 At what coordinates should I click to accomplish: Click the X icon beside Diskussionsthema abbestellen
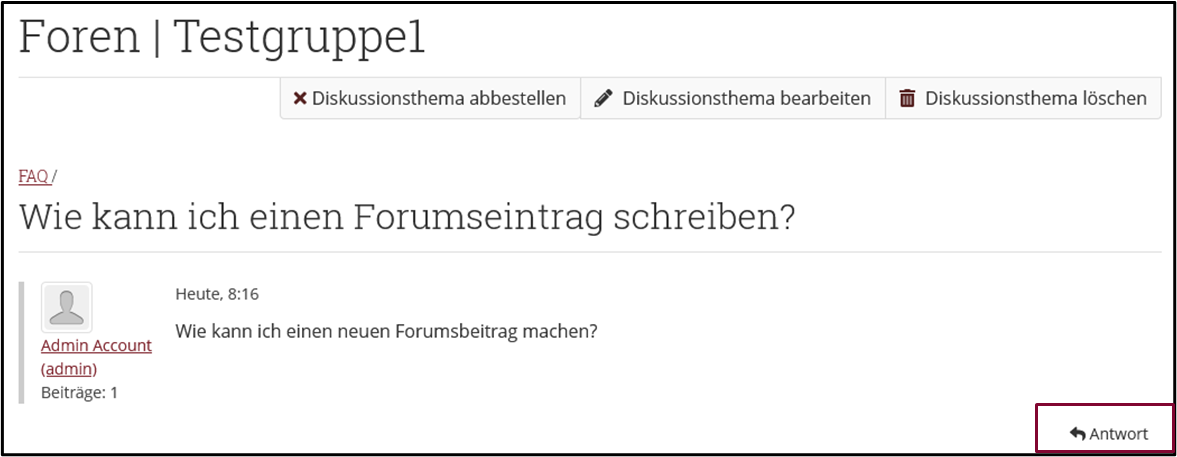pos(299,99)
